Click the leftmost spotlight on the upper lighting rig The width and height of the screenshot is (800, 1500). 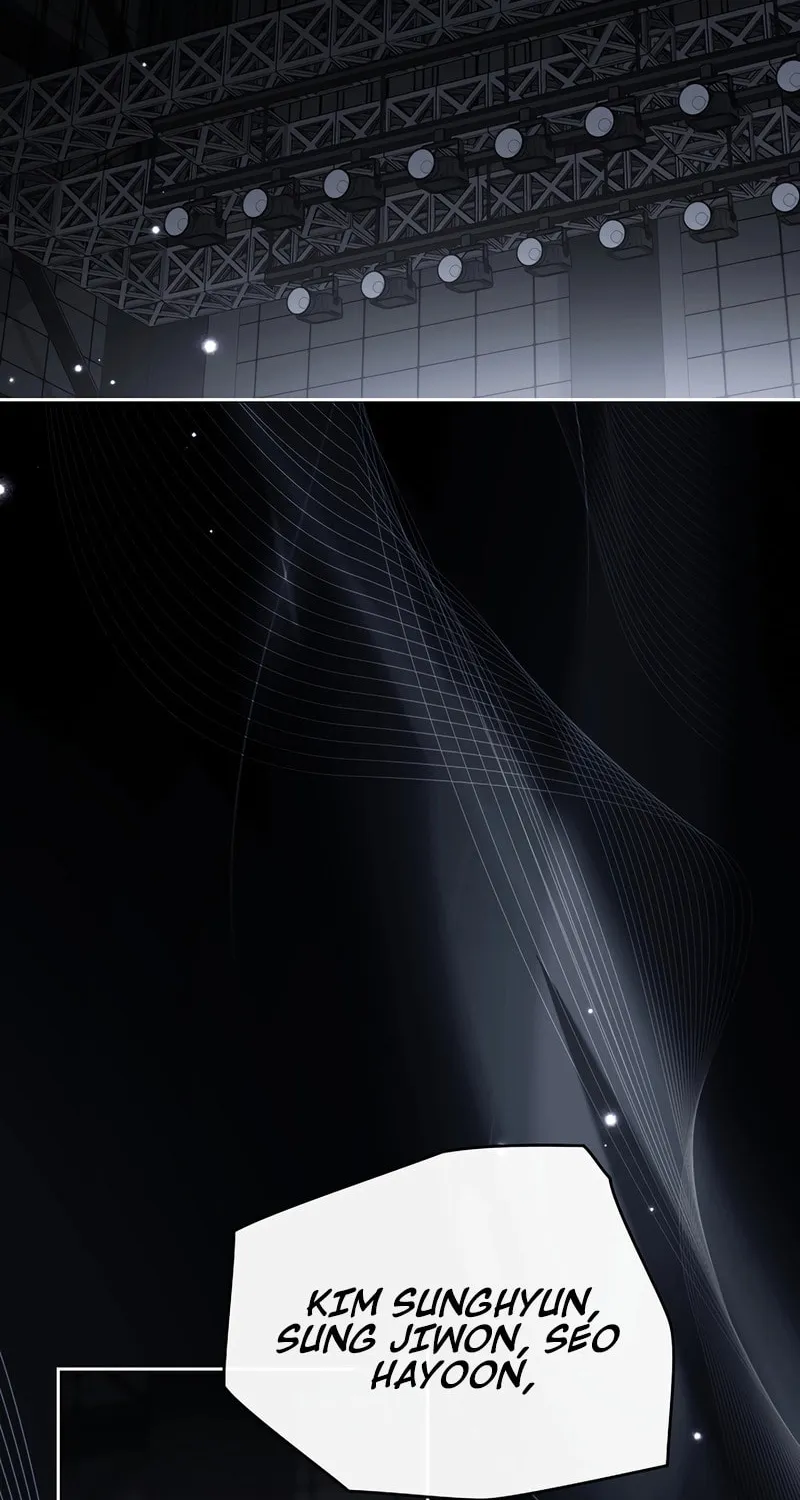[x=176, y=218]
